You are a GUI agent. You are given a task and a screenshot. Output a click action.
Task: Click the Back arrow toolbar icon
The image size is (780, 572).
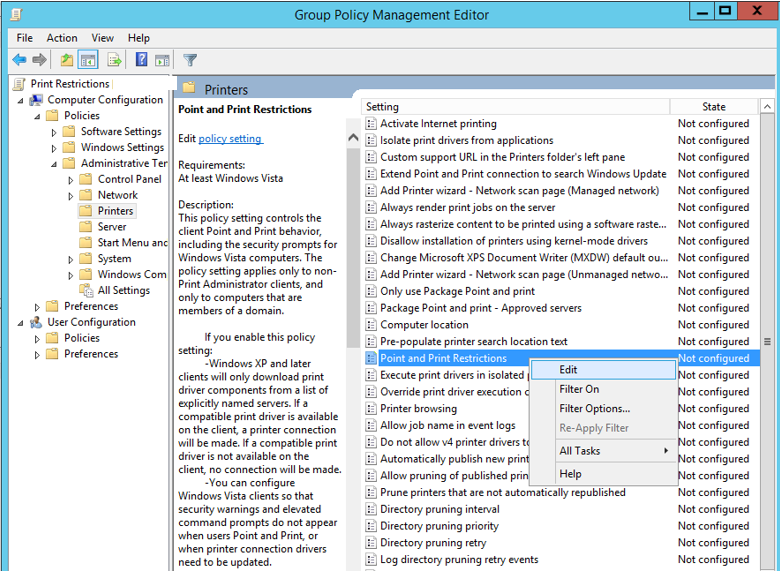[19, 60]
